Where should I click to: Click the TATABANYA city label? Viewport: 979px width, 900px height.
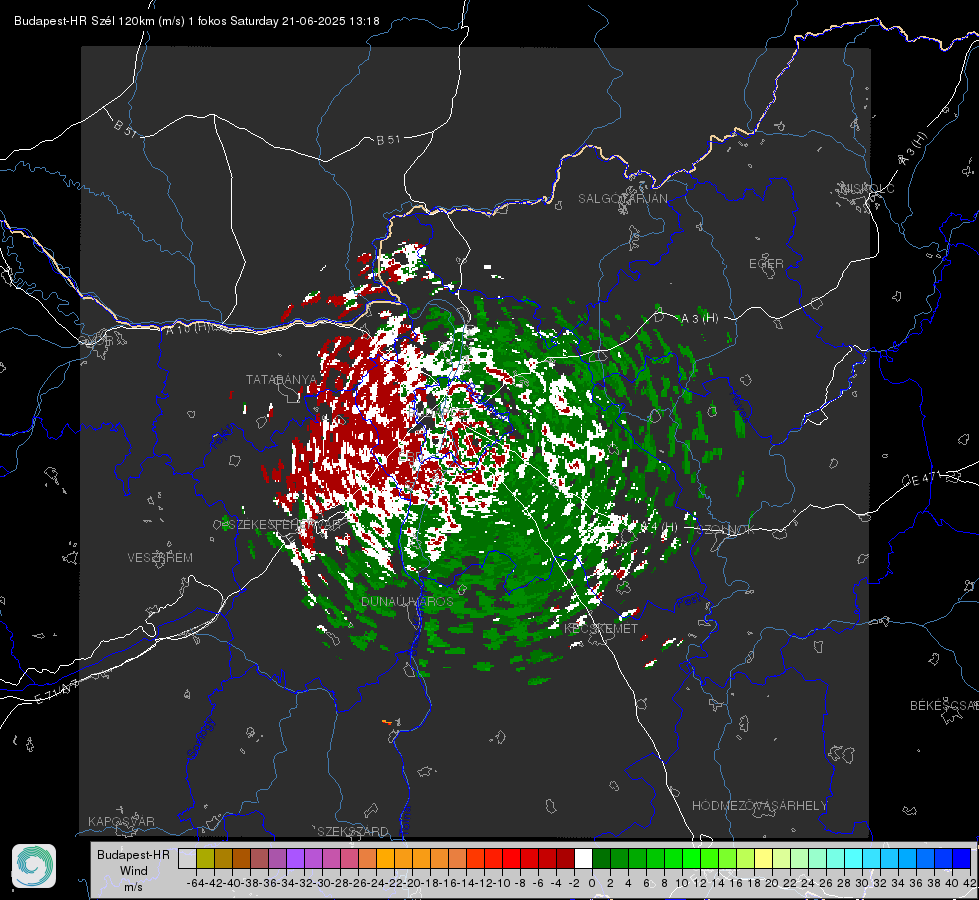(x=282, y=379)
